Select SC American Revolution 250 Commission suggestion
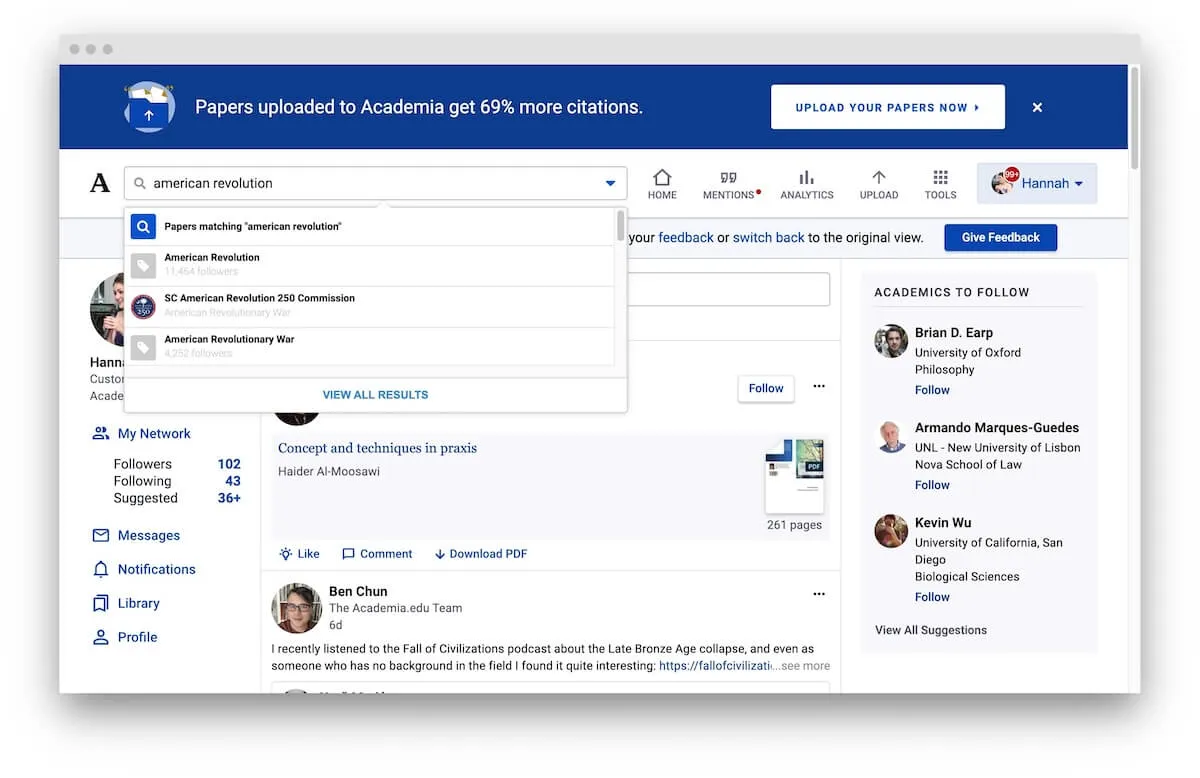1200x778 pixels. tap(370, 306)
